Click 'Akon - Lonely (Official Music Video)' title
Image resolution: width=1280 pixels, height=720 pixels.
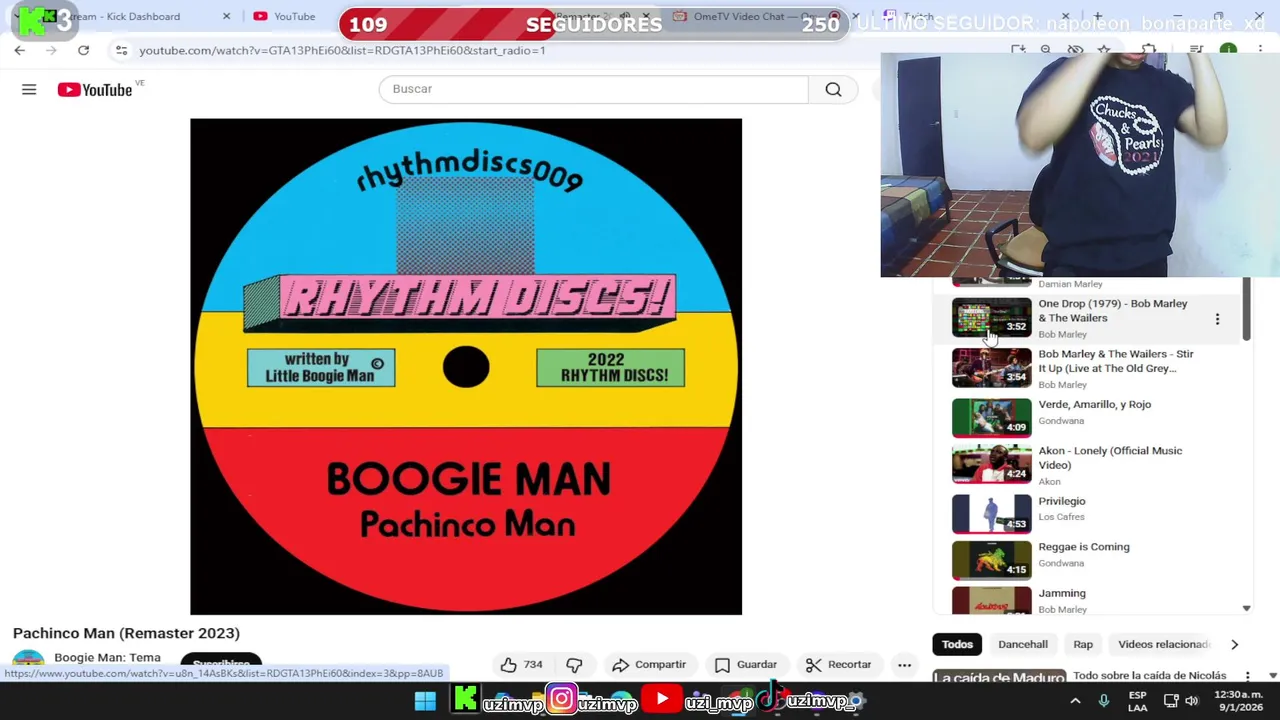click(1110, 458)
